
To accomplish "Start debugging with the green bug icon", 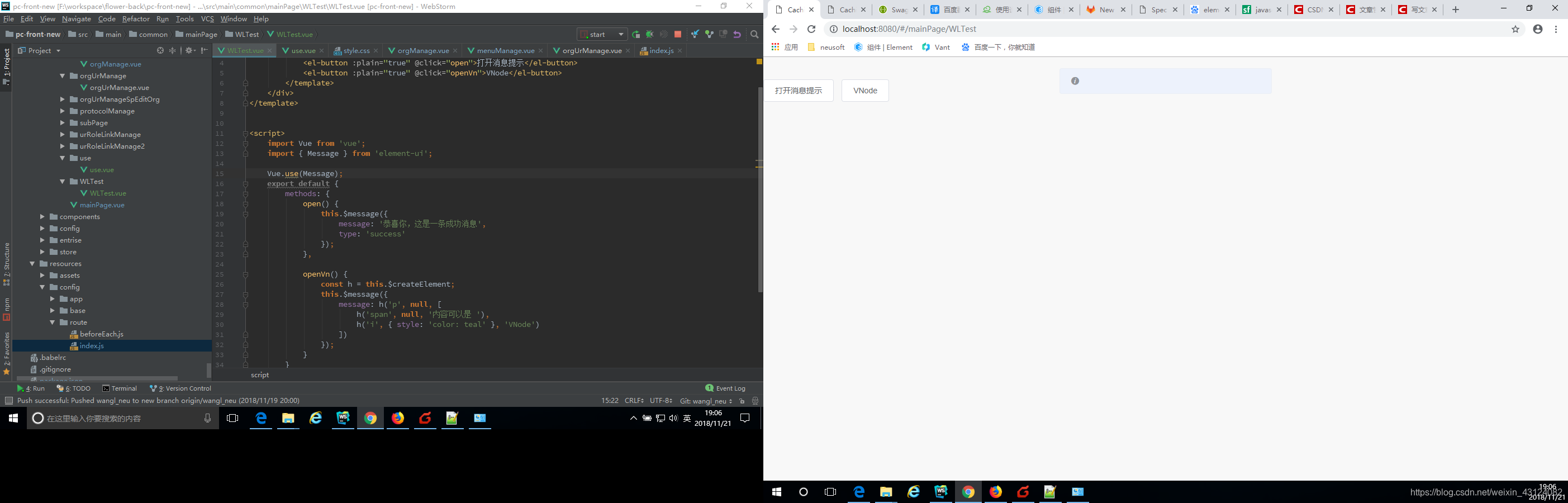I will point(649,35).
